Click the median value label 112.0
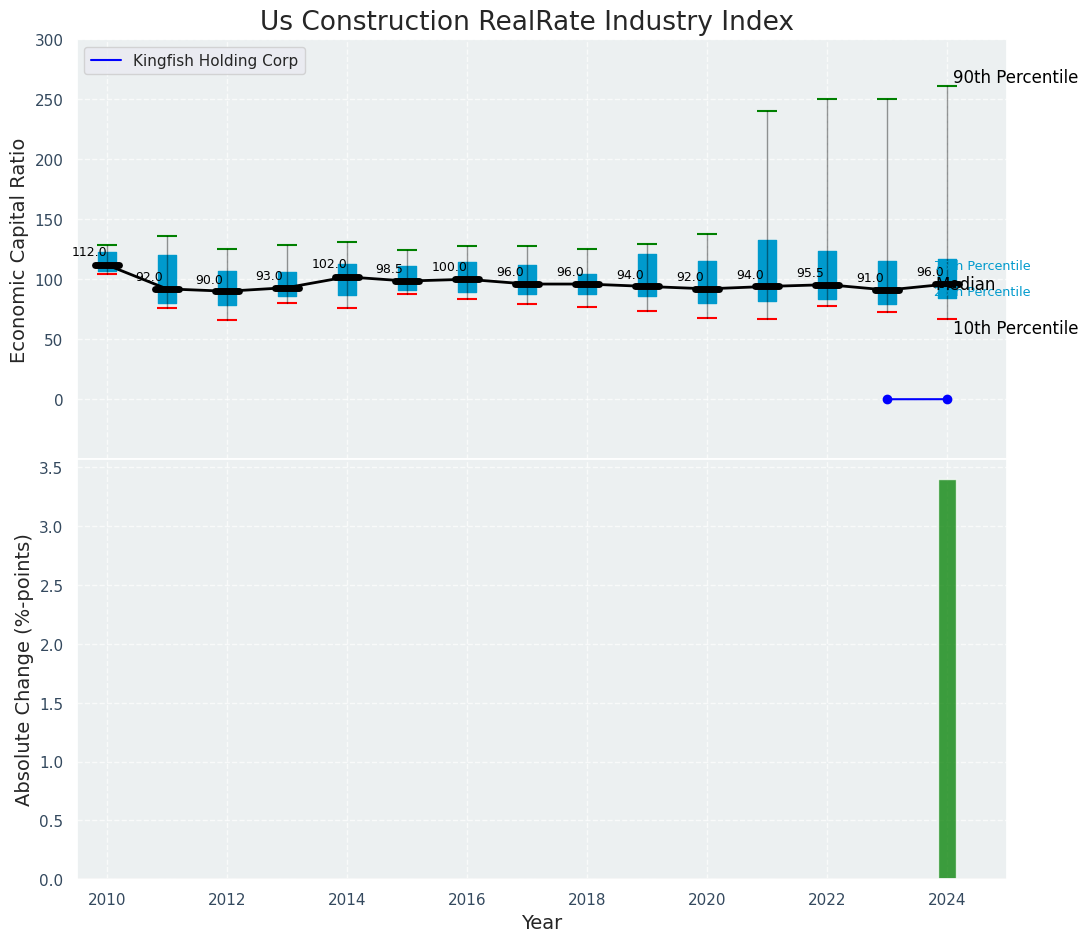 [89, 252]
